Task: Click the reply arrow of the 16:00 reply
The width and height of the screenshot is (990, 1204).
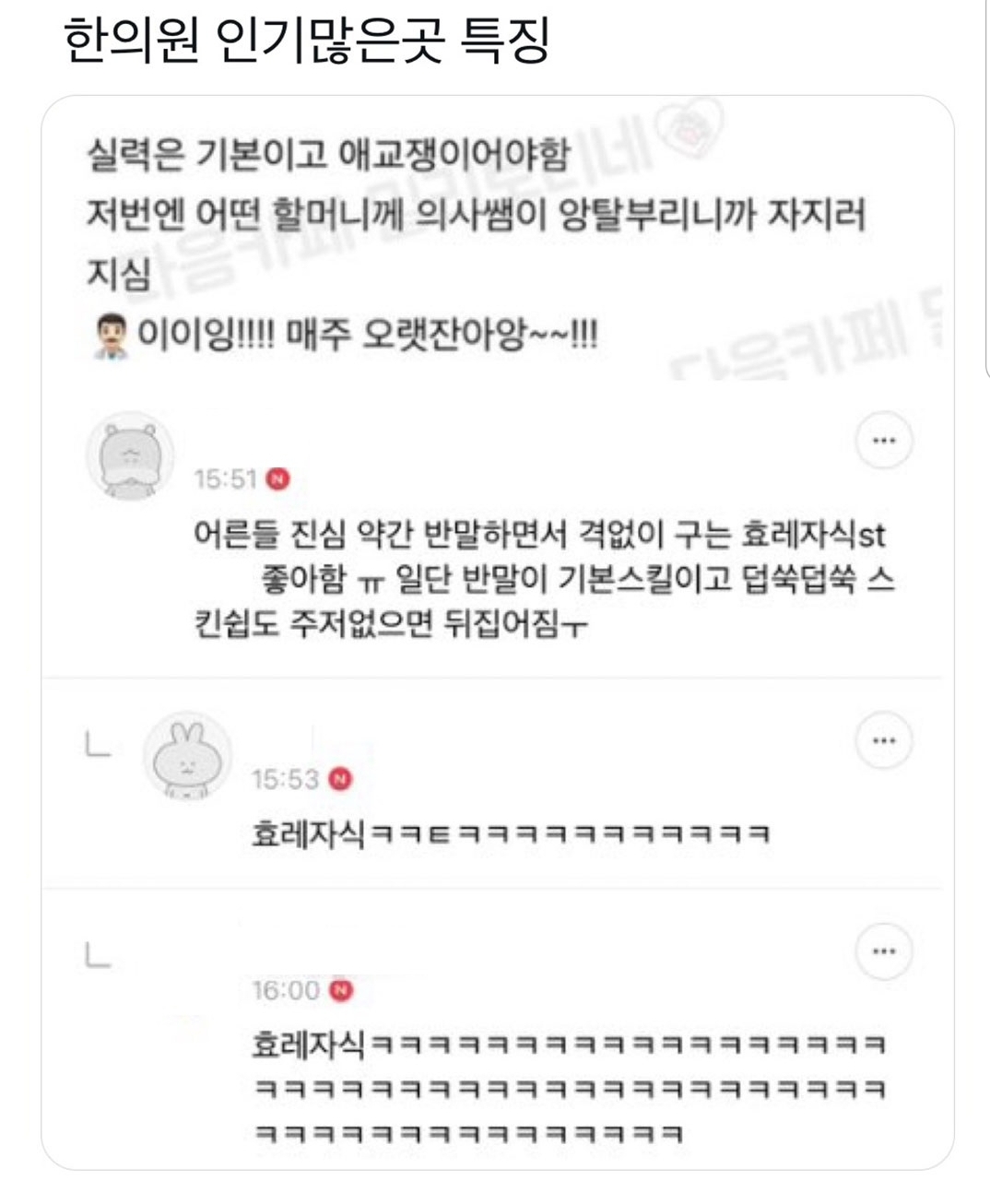Action: [x=98, y=954]
